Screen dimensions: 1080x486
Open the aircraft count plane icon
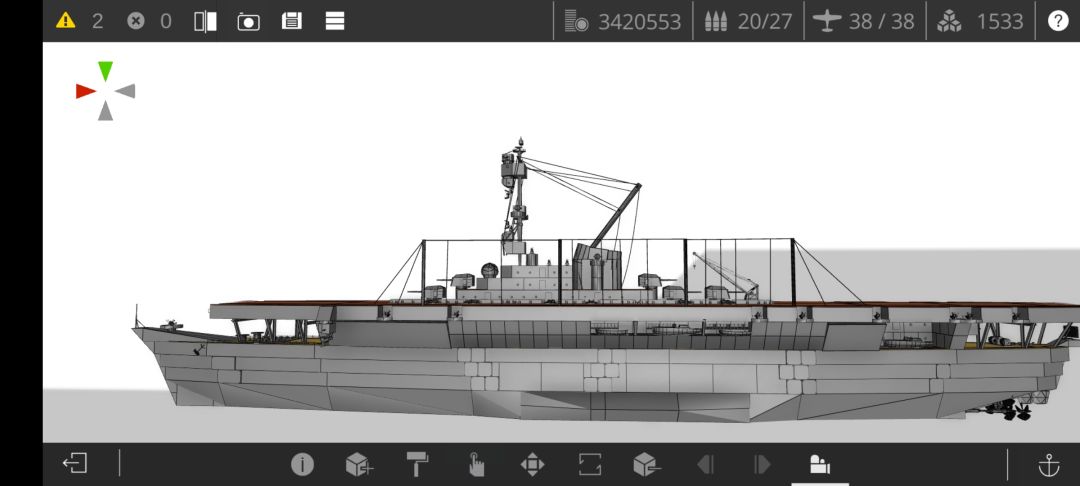(827, 21)
